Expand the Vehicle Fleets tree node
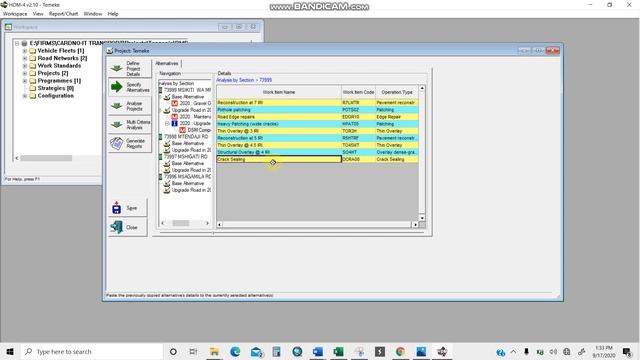The width and height of the screenshot is (640, 360). point(24,51)
